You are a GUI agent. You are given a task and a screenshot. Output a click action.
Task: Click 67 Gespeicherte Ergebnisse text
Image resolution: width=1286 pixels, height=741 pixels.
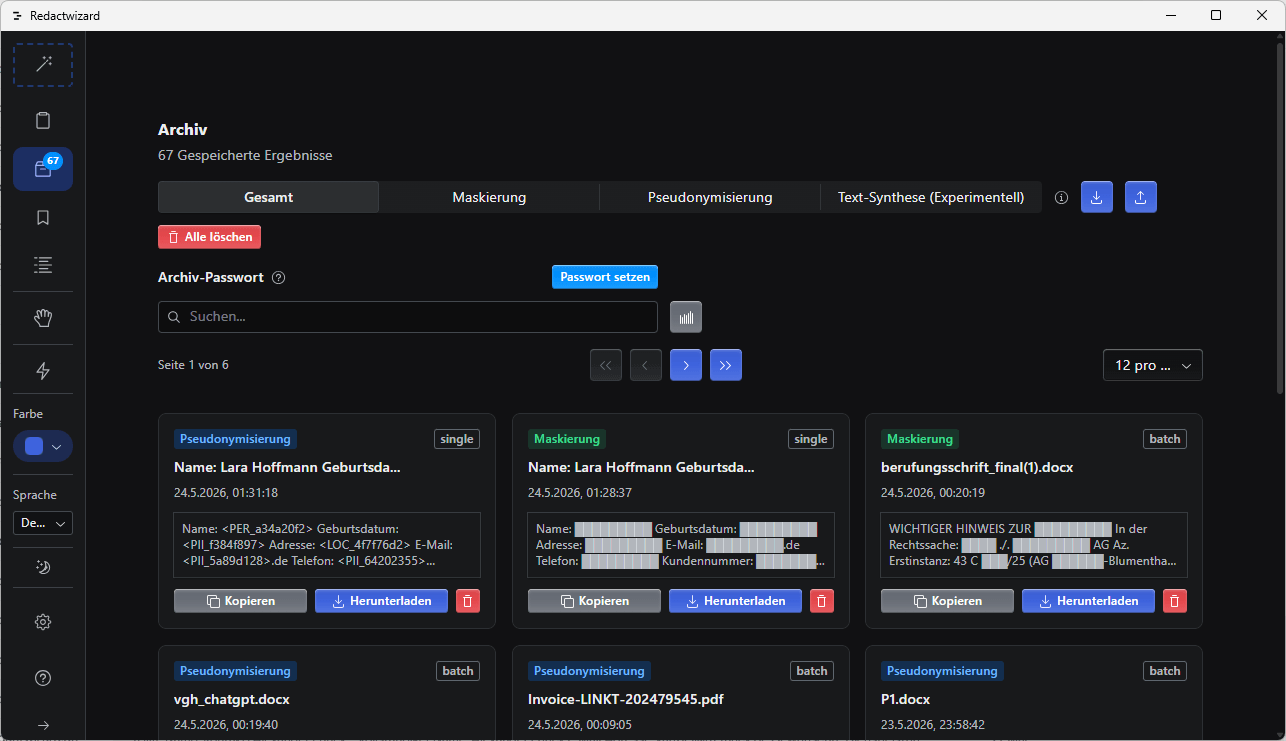[x=245, y=156]
